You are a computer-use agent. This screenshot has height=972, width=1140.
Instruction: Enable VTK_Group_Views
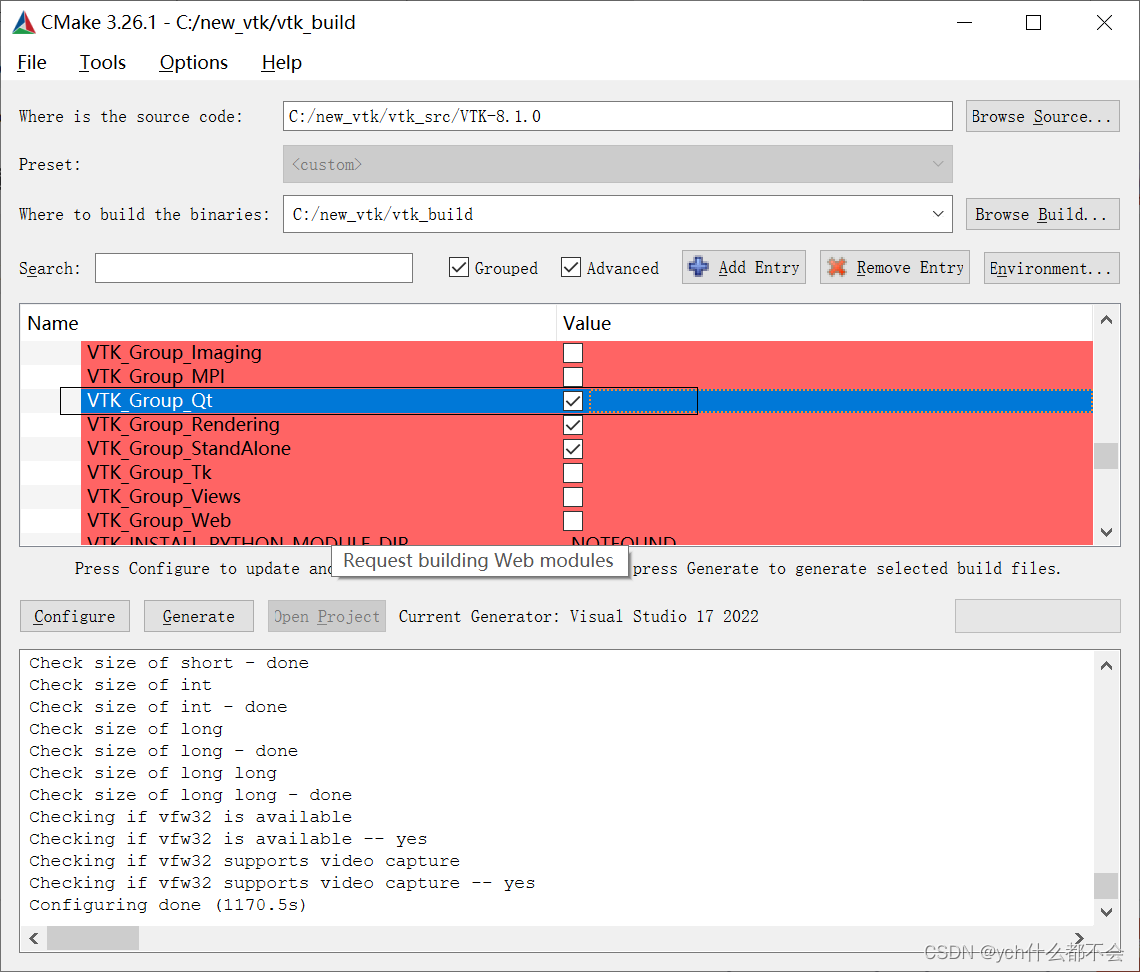point(572,496)
